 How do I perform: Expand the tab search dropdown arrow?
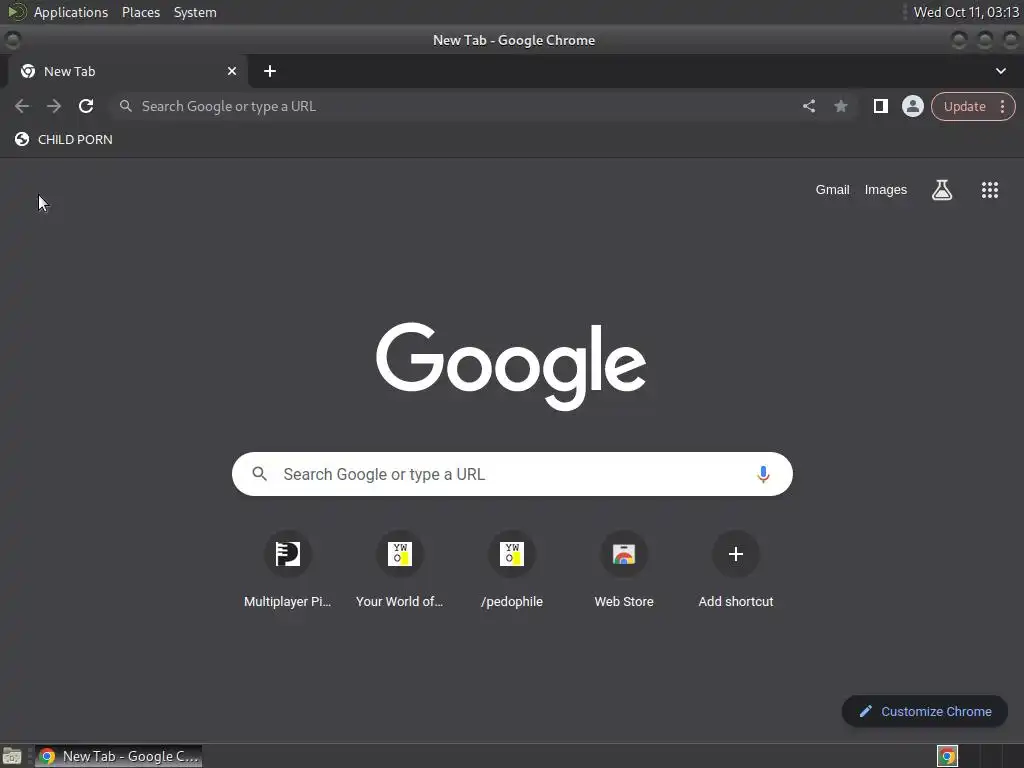pos(1000,71)
